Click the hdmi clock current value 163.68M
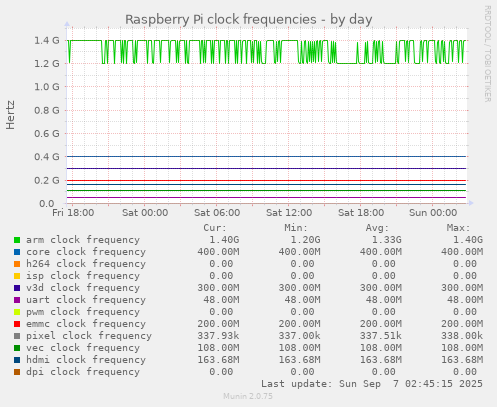Image resolution: width=497 pixels, height=407 pixels. (x=218, y=360)
